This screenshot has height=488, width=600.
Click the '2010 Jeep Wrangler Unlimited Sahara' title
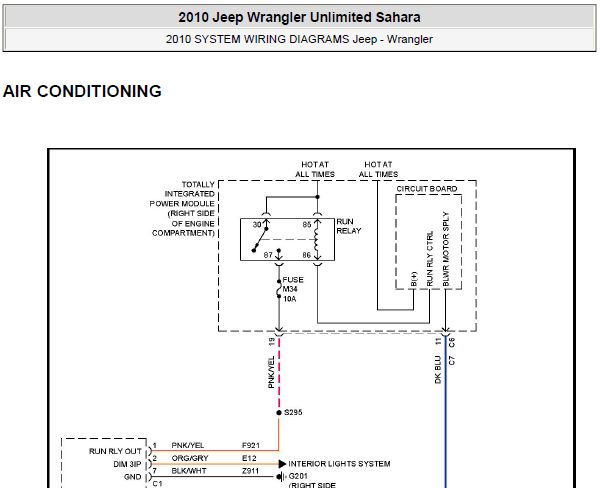[299, 17]
